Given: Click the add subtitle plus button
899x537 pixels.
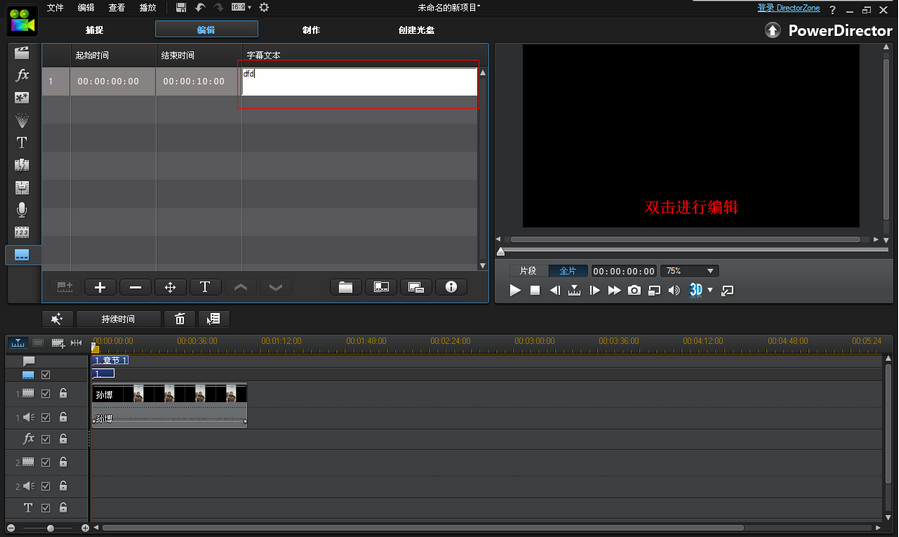Looking at the screenshot, I should pos(100,287).
